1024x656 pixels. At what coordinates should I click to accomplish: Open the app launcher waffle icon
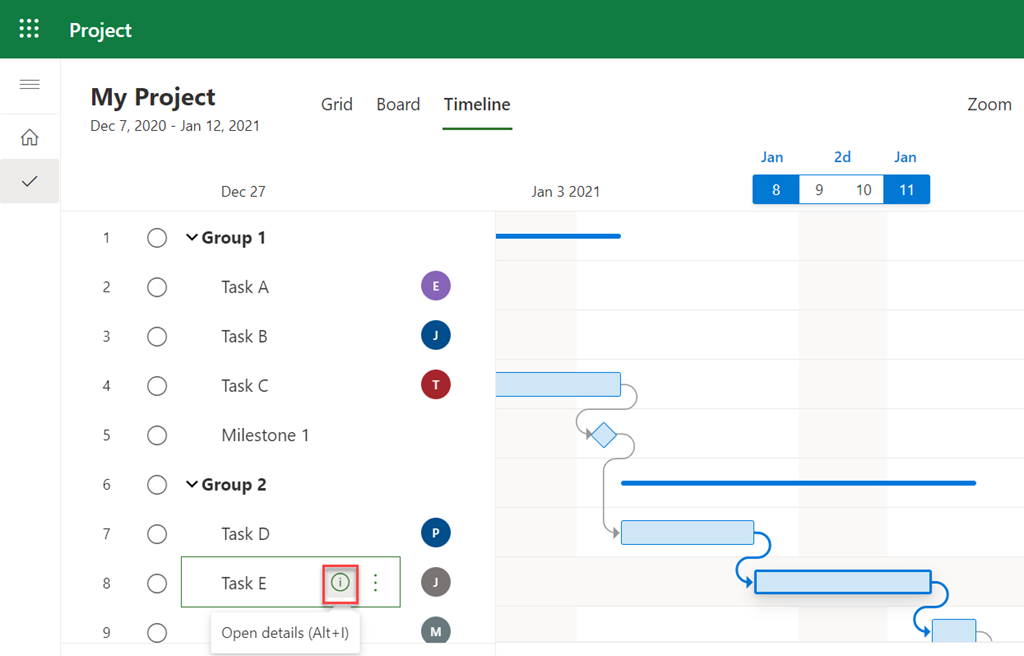[30, 29]
